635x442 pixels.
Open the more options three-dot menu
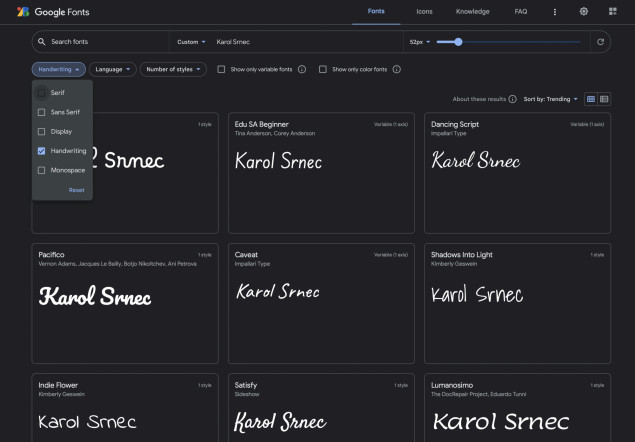pyautogui.click(x=555, y=12)
